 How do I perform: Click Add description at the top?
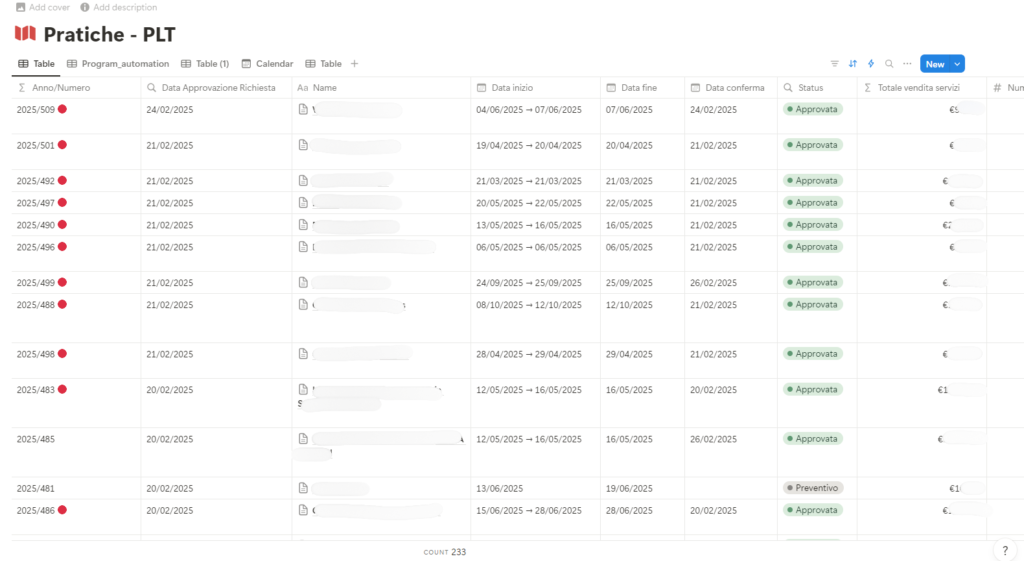click(118, 7)
